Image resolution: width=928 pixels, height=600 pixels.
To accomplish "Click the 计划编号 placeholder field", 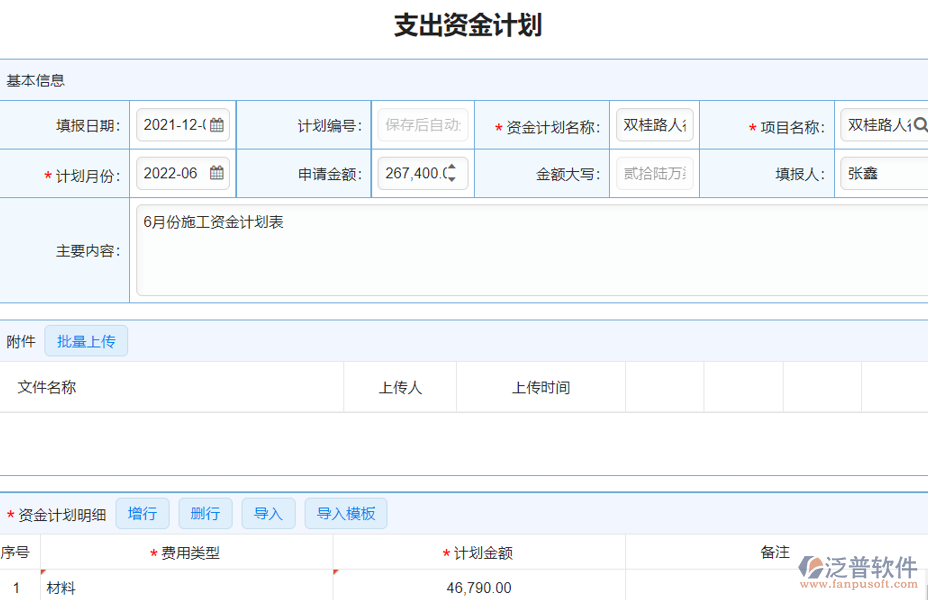I will (x=422, y=122).
